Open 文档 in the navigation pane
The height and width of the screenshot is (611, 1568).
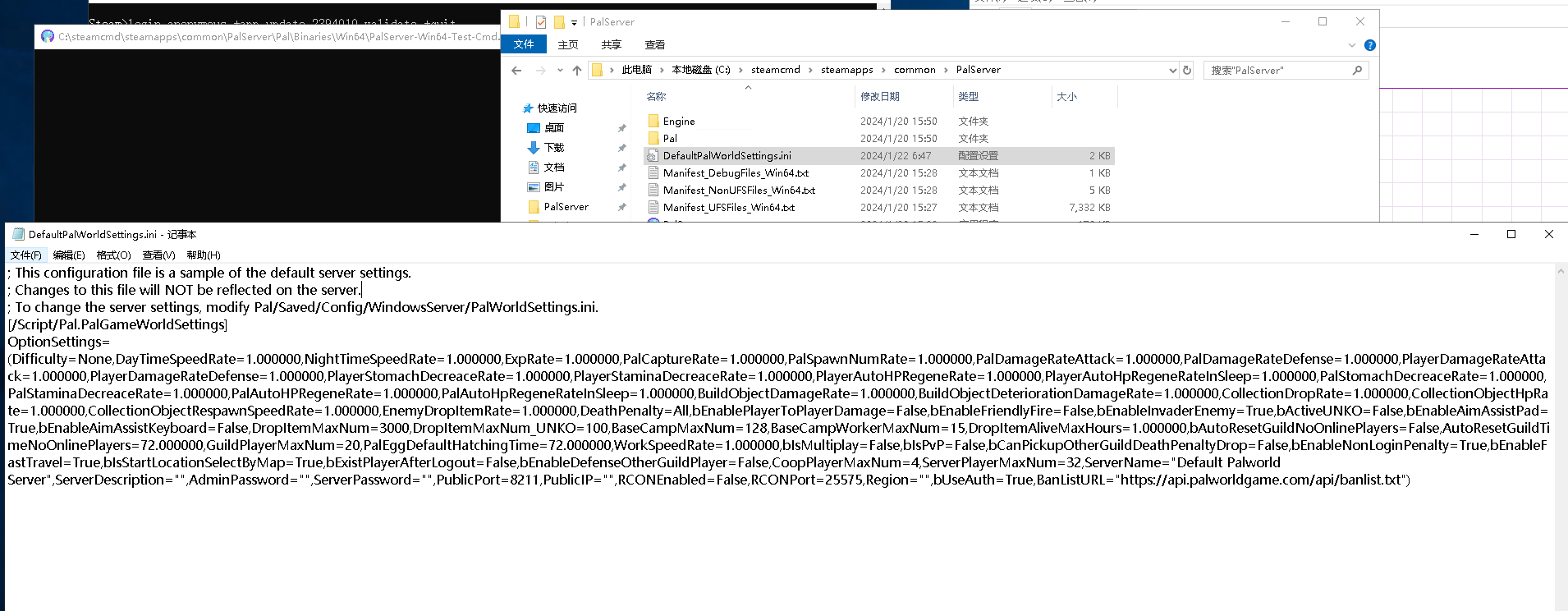click(554, 168)
